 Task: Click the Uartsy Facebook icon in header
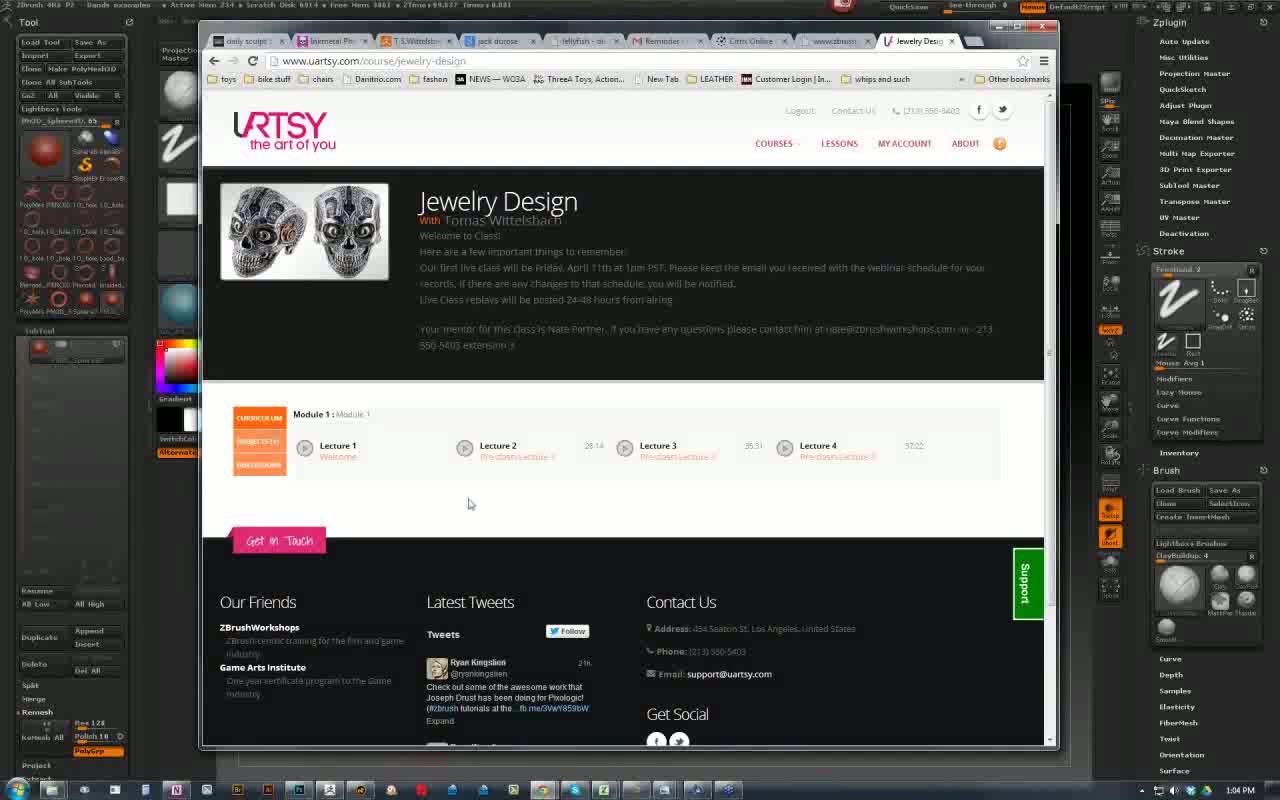point(979,110)
